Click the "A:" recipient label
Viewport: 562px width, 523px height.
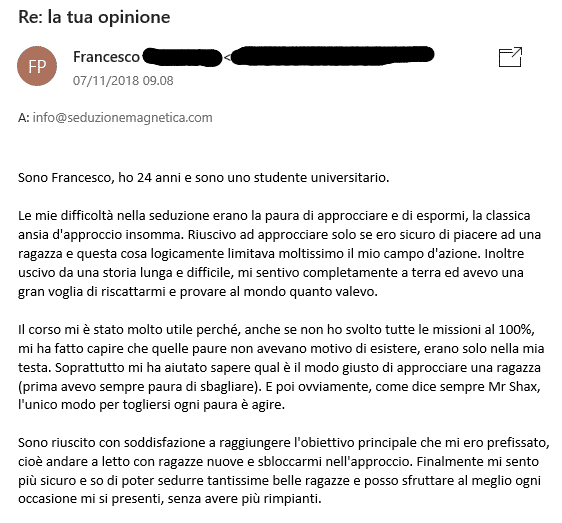click(24, 118)
